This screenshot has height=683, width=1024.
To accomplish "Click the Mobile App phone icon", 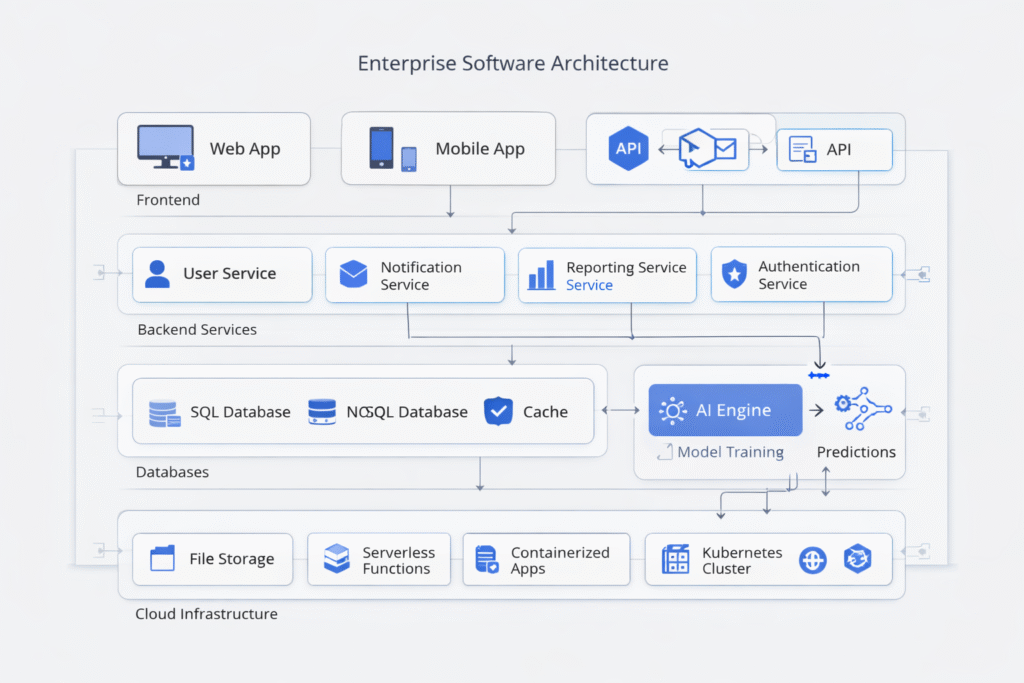I will point(381,148).
